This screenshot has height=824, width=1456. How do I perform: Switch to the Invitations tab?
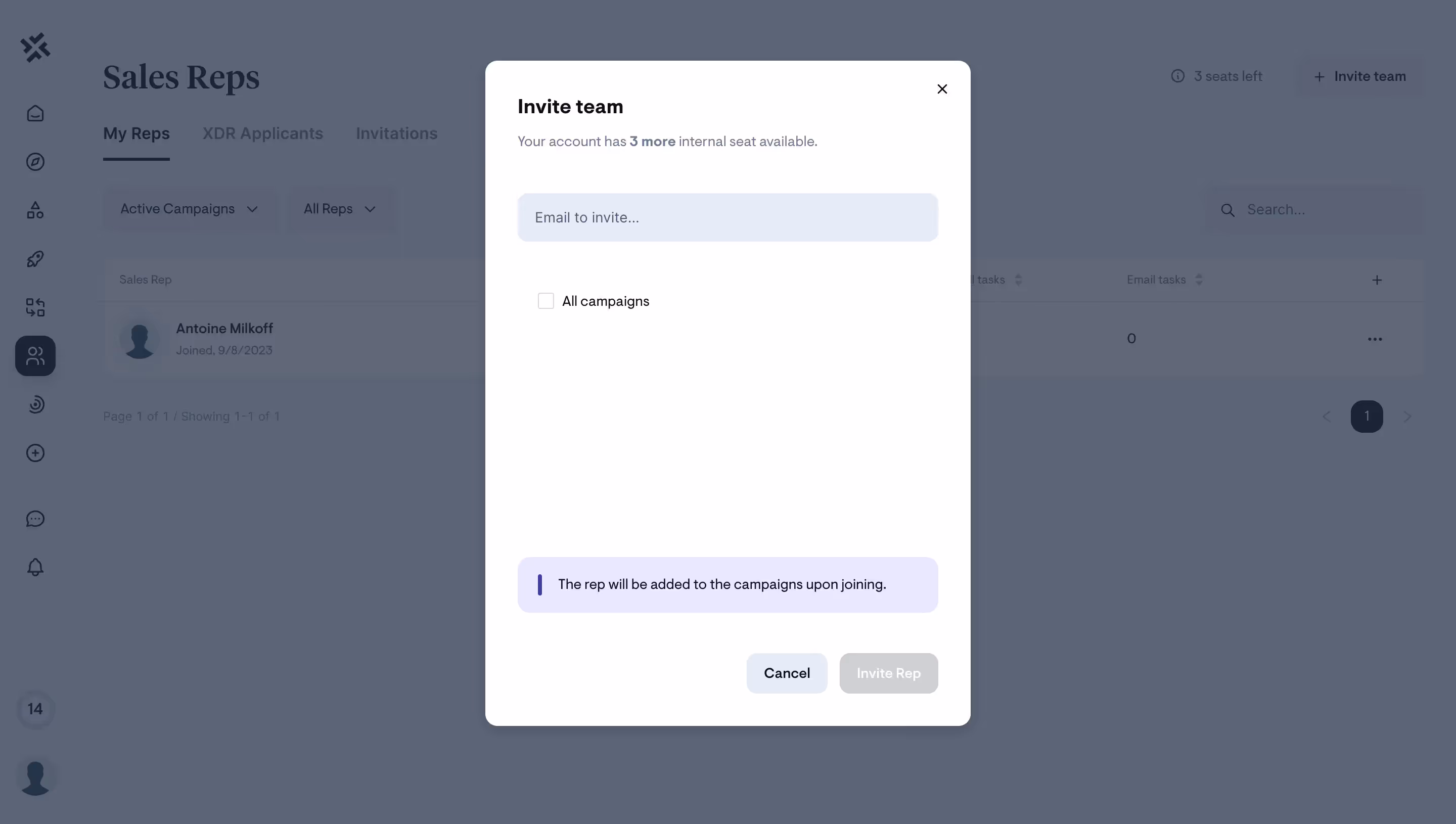click(x=396, y=133)
